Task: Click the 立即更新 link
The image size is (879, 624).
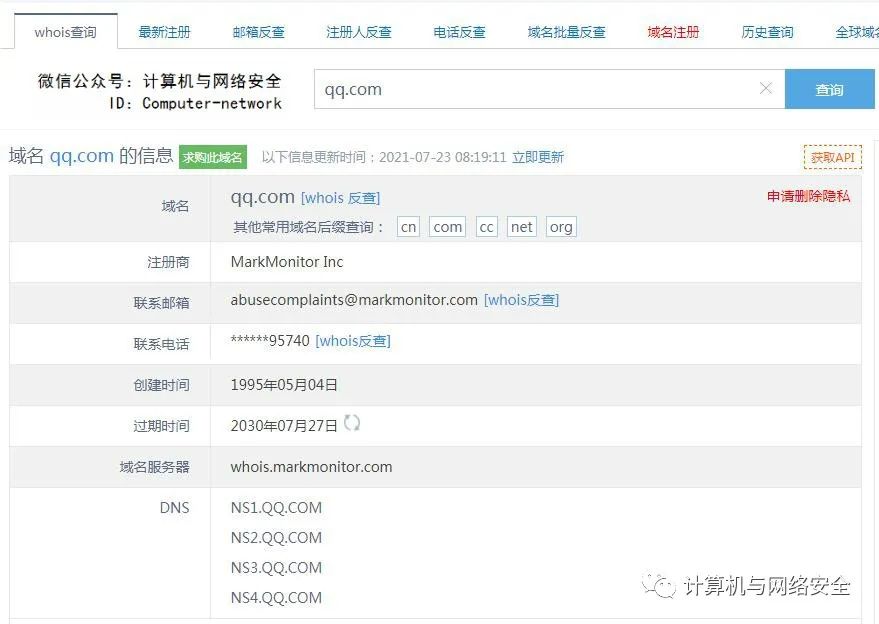Action: click(x=538, y=157)
